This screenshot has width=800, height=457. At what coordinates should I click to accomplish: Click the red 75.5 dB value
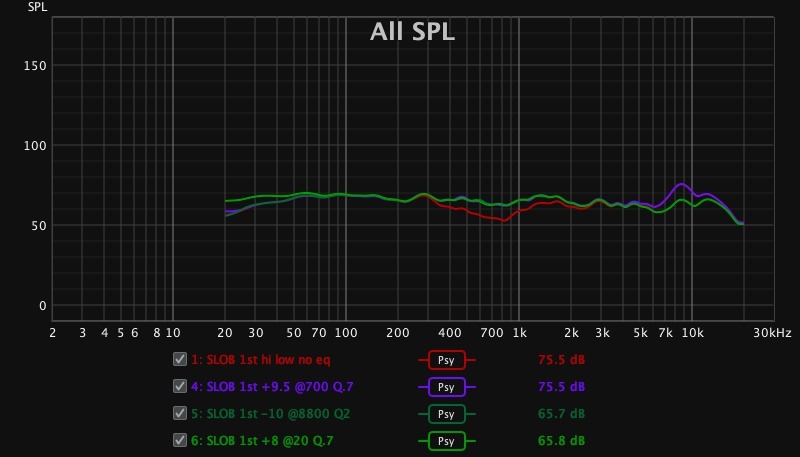point(561,360)
